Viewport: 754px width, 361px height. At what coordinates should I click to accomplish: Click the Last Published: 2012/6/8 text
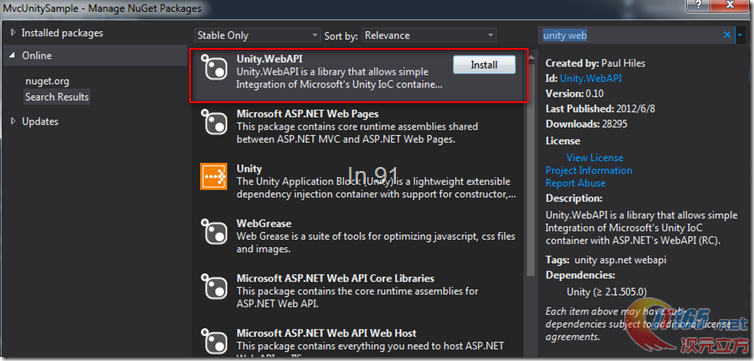pyautogui.click(x=600, y=109)
